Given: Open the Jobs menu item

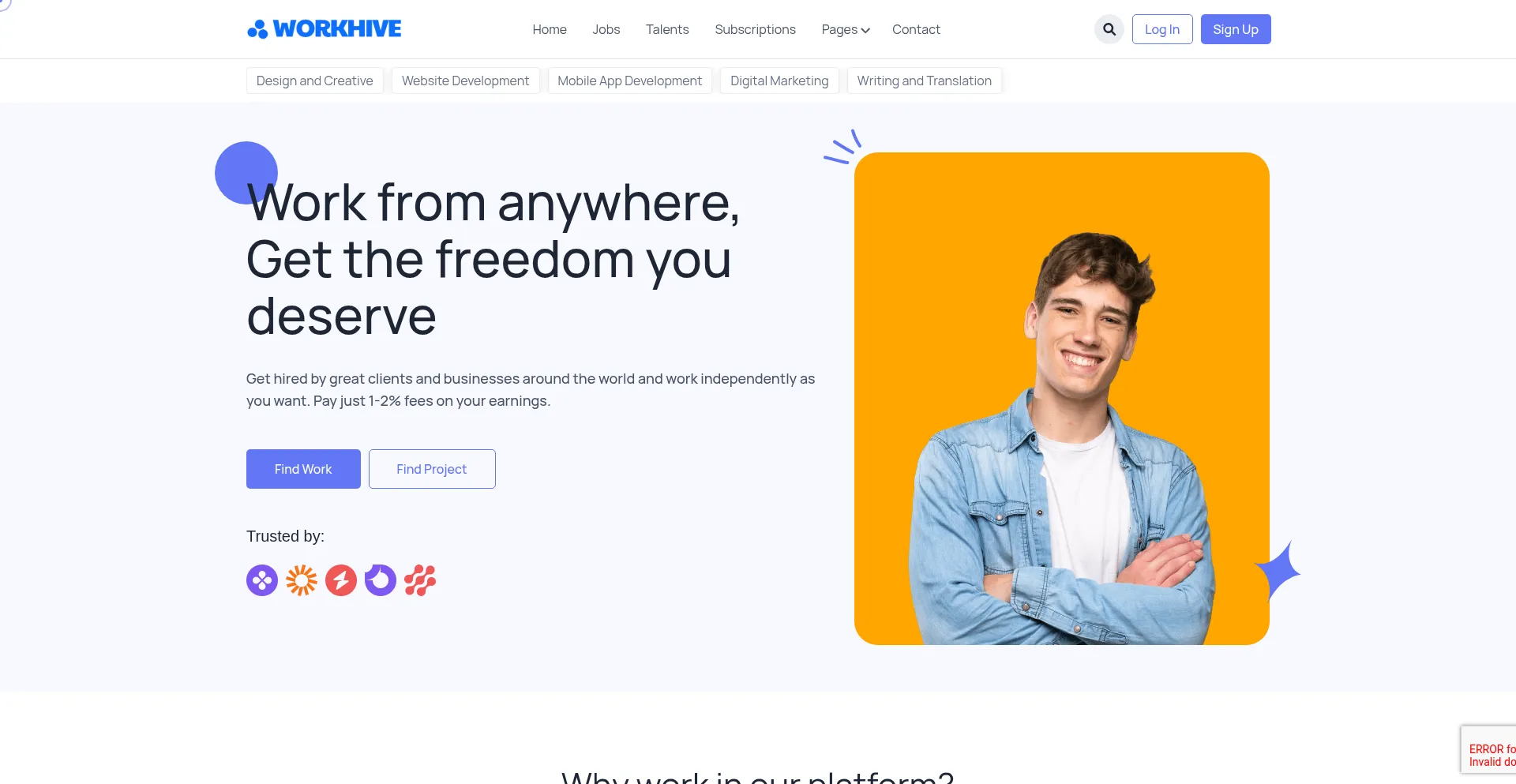Looking at the screenshot, I should (x=606, y=29).
